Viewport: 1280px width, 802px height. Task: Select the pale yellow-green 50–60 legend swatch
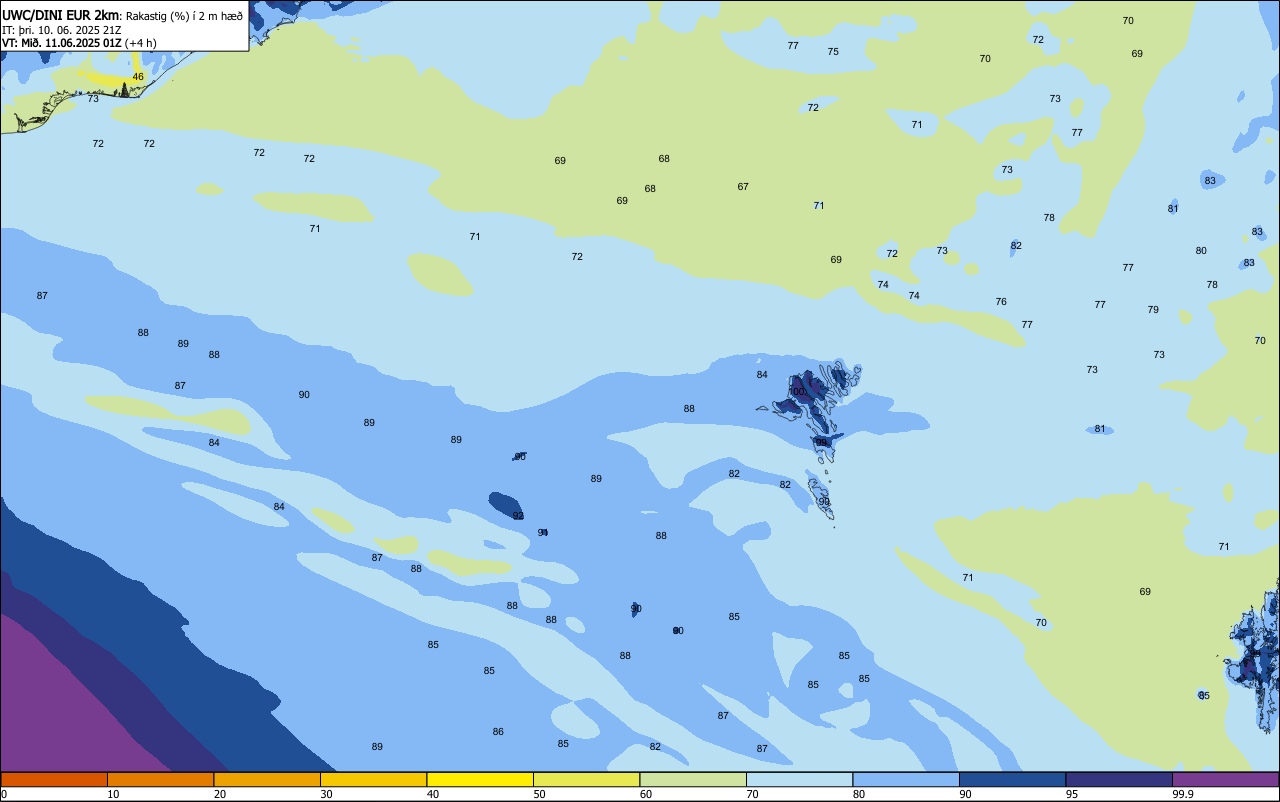coord(586,779)
